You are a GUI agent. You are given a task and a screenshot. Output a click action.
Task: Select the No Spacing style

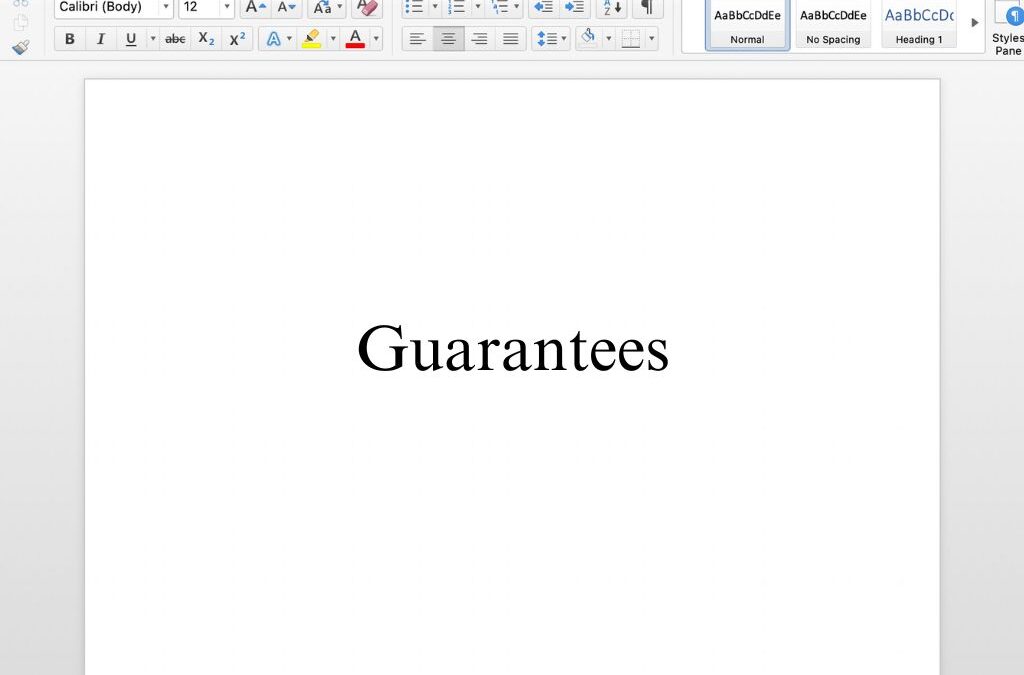(x=833, y=24)
